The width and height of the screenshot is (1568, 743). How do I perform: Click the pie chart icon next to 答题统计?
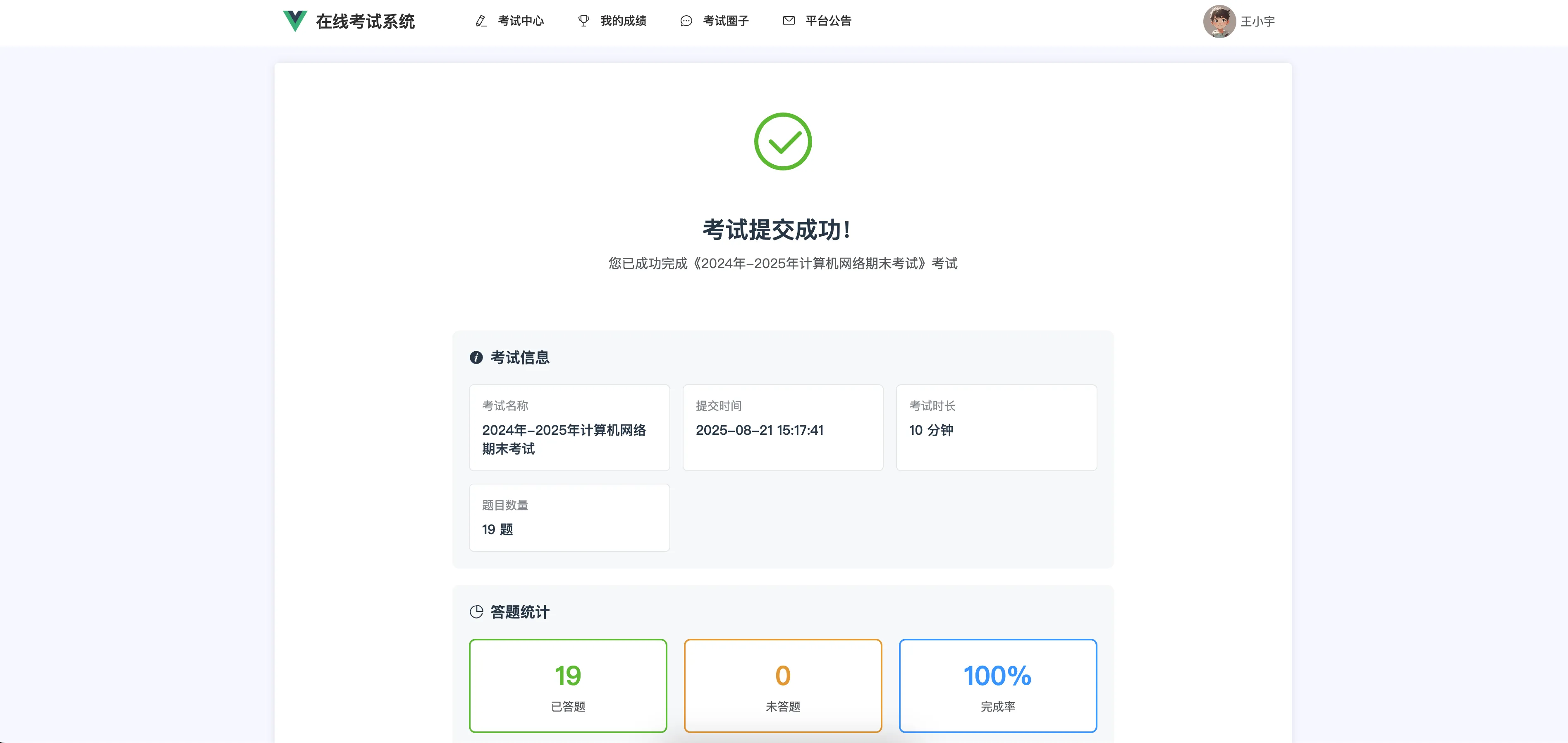pyautogui.click(x=476, y=612)
